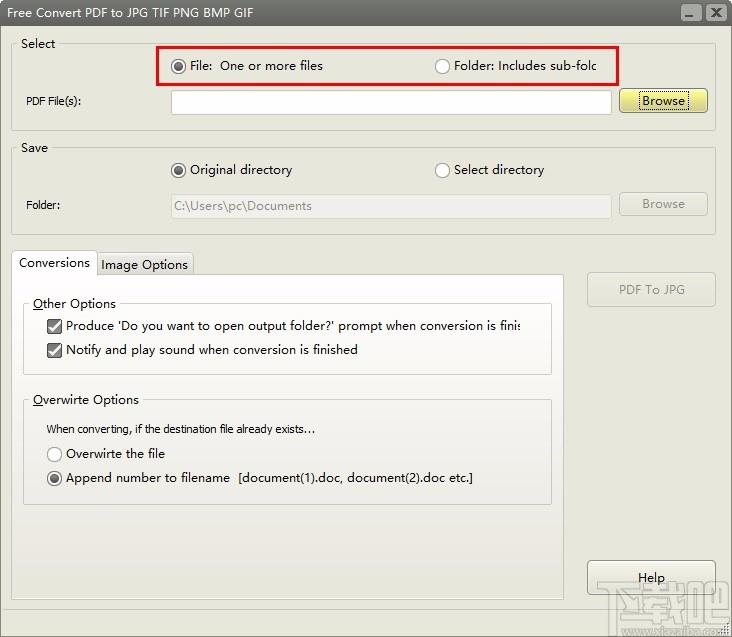Open the Image Options tab

pyautogui.click(x=145, y=265)
